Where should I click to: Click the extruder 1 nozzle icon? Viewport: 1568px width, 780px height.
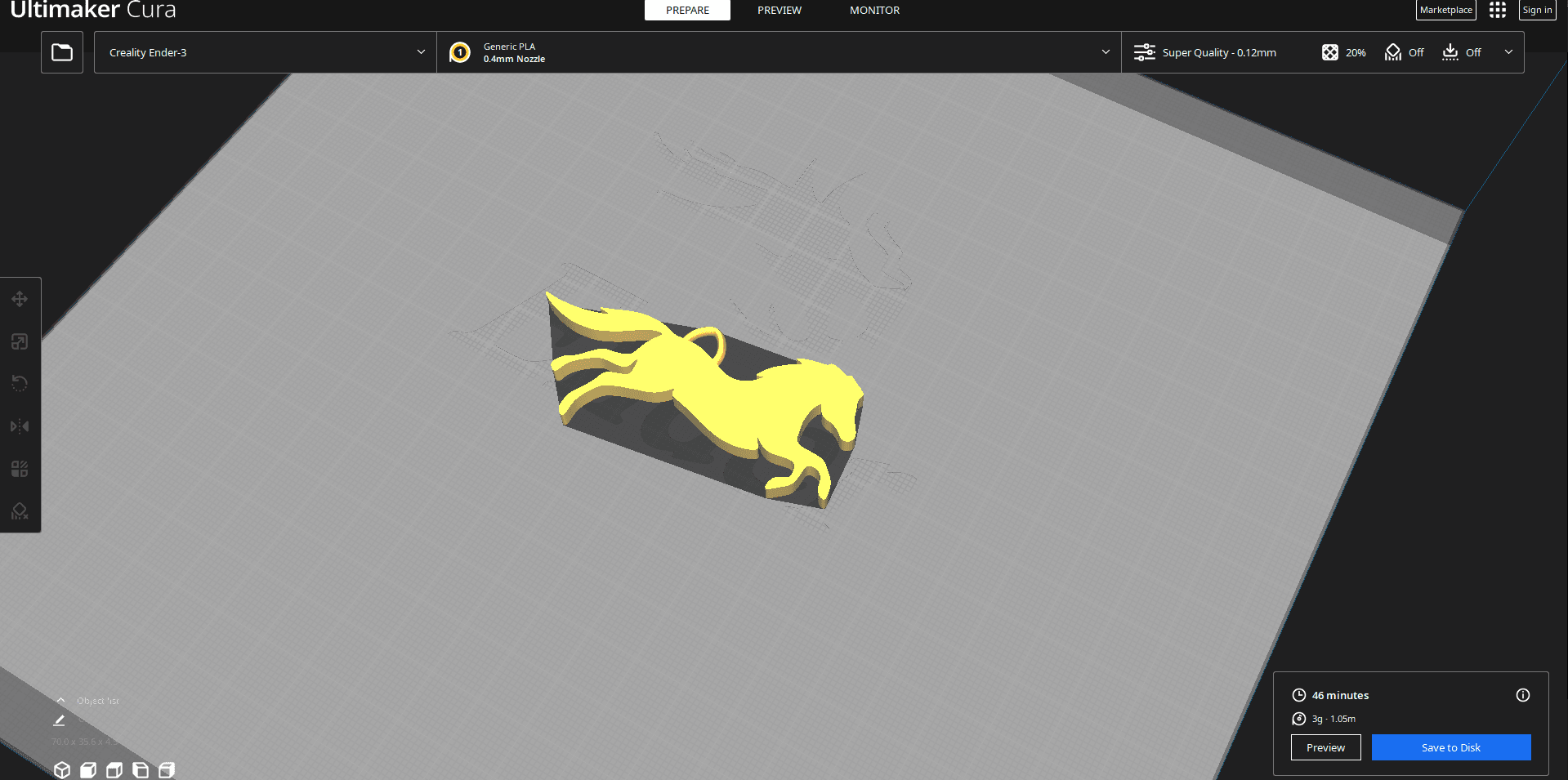click(x=460, y=52)
